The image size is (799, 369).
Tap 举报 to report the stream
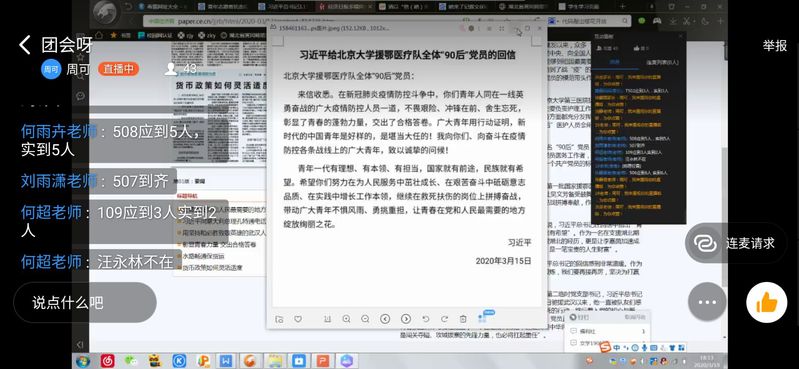775,45
